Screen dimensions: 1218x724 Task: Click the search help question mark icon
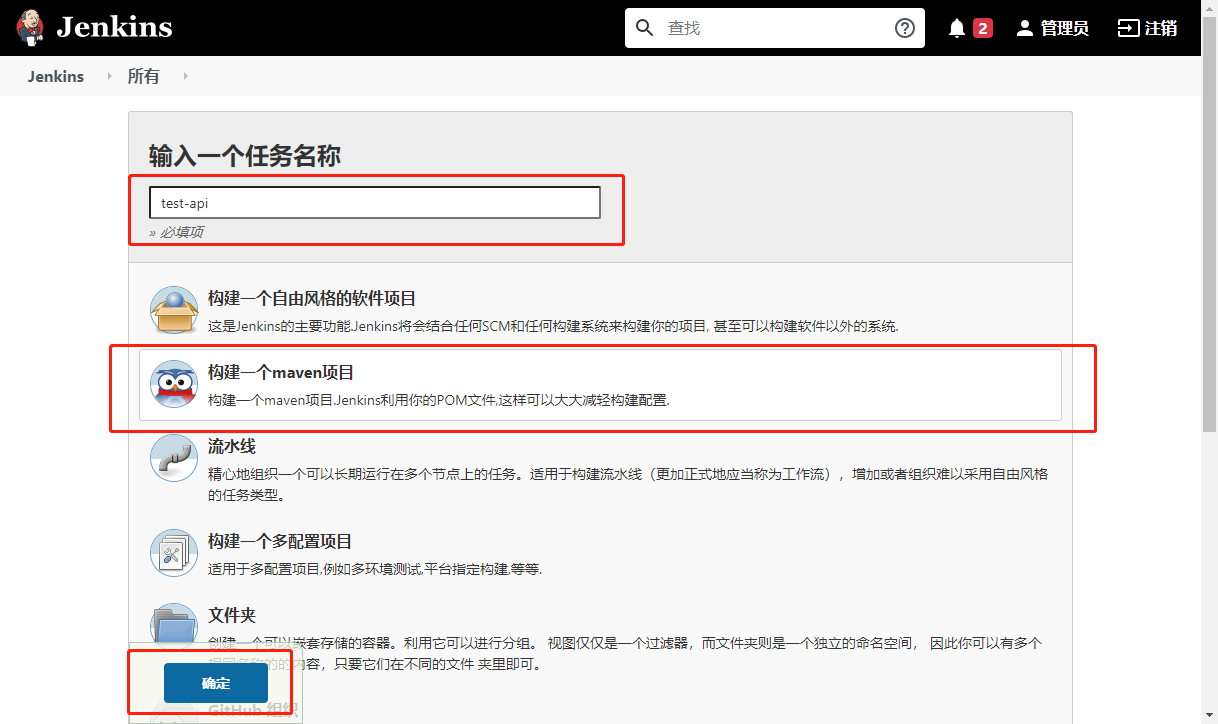[904, 28]
